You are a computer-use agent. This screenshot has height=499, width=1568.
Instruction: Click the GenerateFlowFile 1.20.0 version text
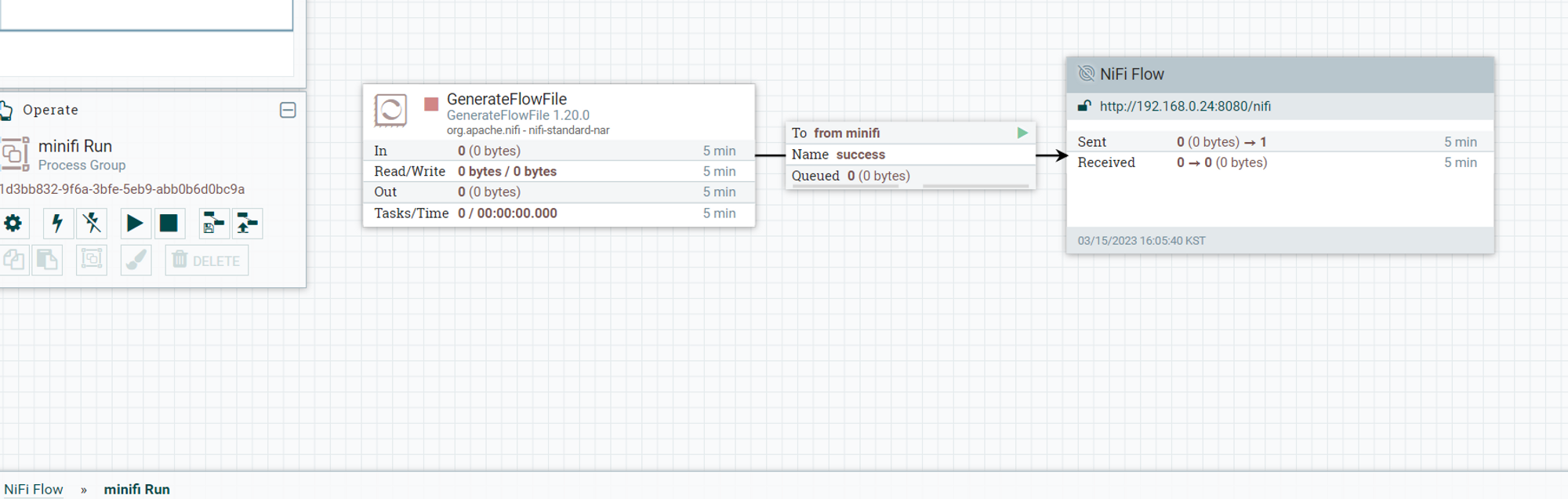[517, 115]
